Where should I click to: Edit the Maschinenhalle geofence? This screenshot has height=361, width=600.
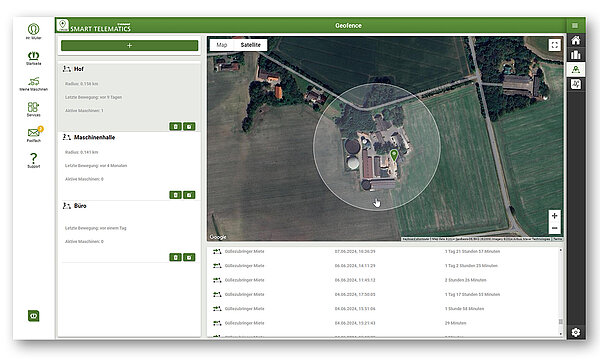click(x=189, y=195)
